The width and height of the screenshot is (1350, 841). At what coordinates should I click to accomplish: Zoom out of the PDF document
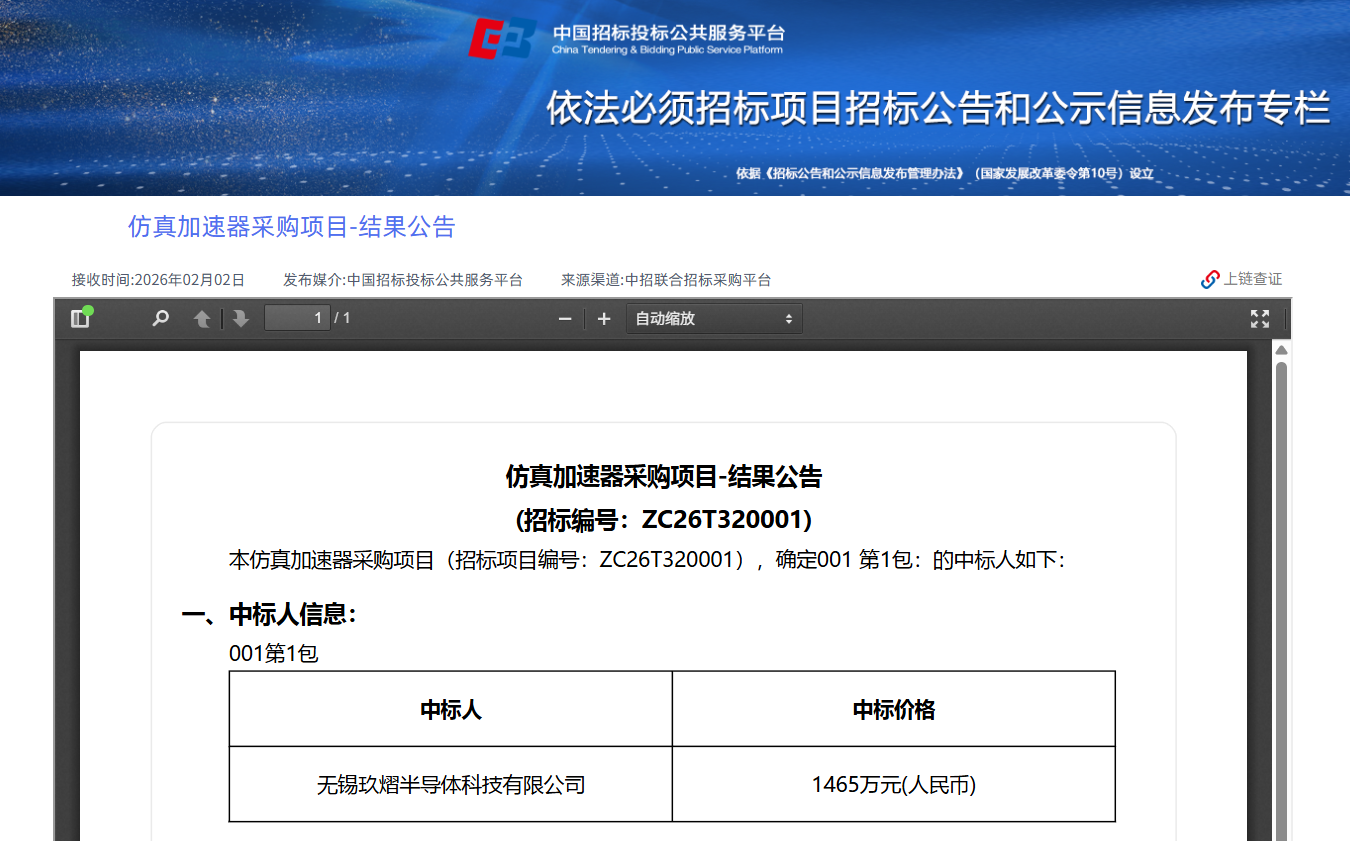click(x=564, y=318)
